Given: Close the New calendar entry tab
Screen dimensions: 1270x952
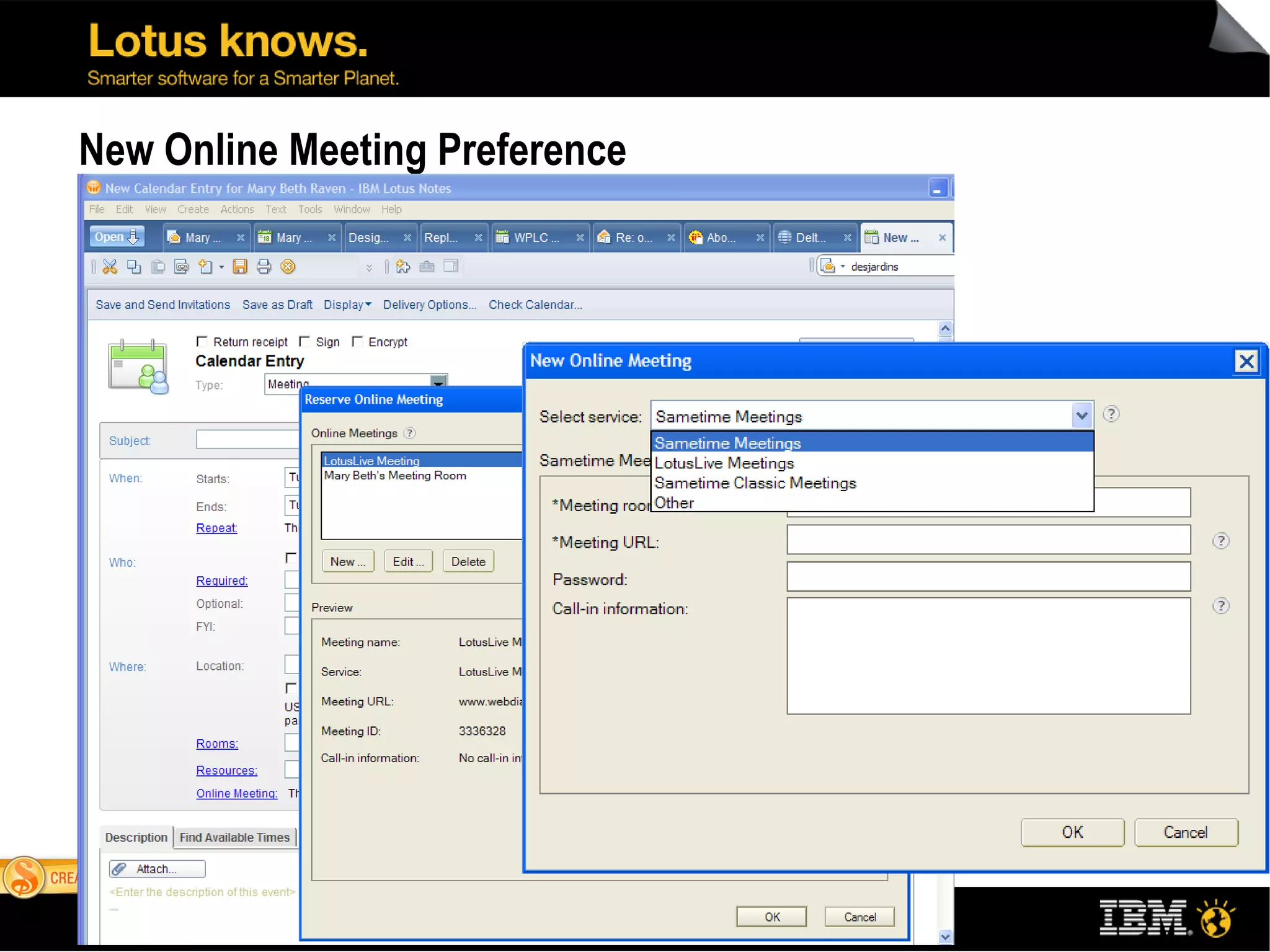Looking at the screenshot, I should [x=942, y=238].
